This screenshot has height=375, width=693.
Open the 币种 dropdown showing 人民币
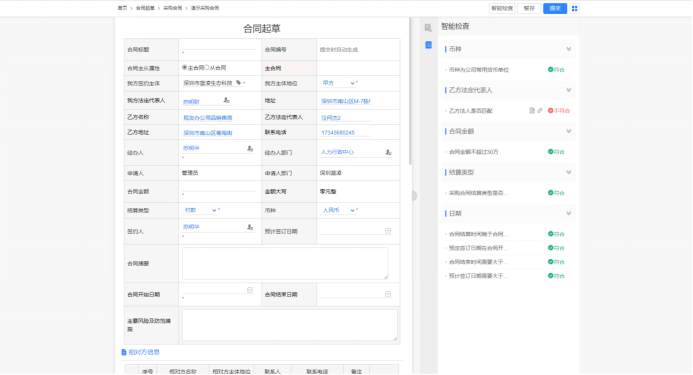[x=338, y=210]
